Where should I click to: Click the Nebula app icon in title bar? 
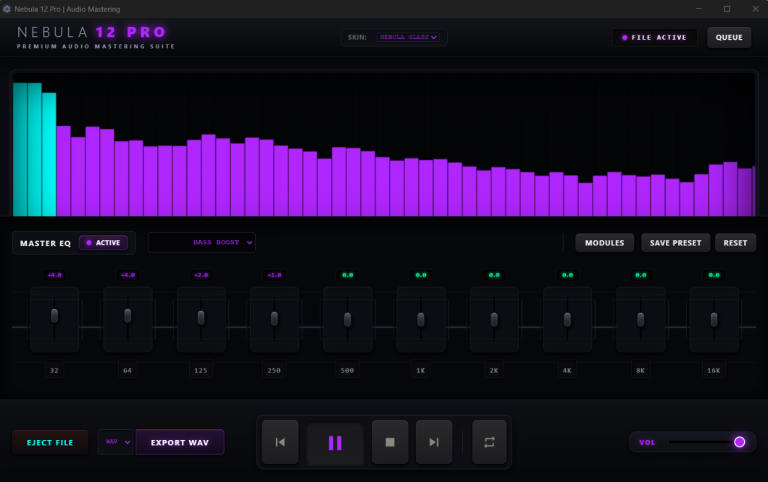click(7, 9)
